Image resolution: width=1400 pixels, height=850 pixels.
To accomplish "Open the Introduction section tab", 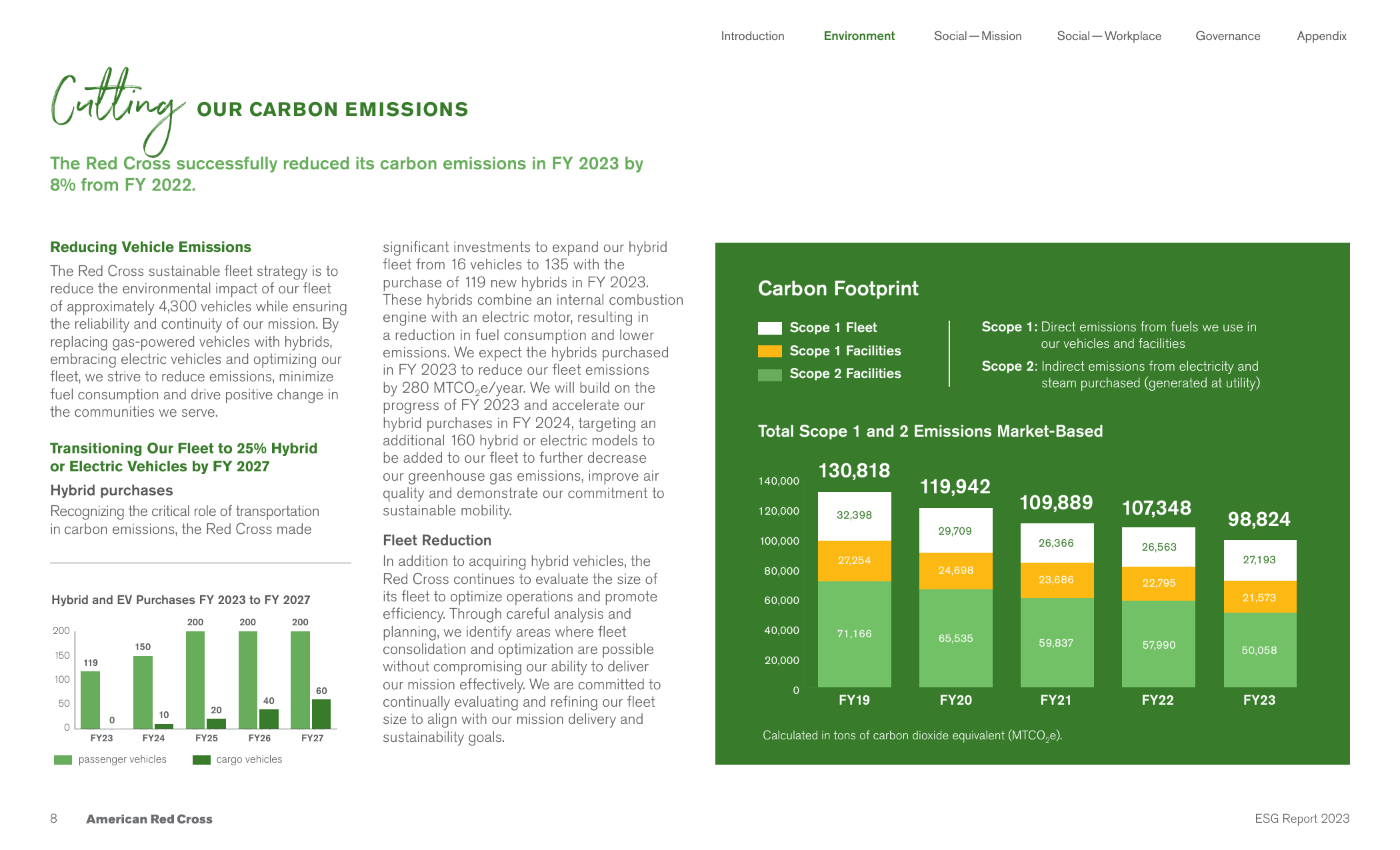I will pos(752,36).
